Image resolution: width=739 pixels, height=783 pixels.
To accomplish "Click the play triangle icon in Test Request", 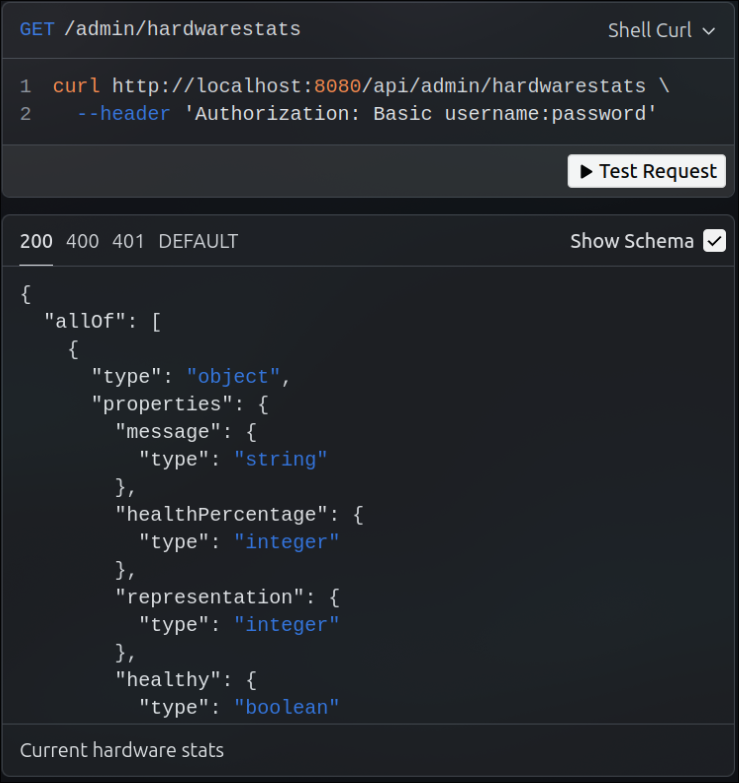I will pyautogui.click(x=587, y=172).
